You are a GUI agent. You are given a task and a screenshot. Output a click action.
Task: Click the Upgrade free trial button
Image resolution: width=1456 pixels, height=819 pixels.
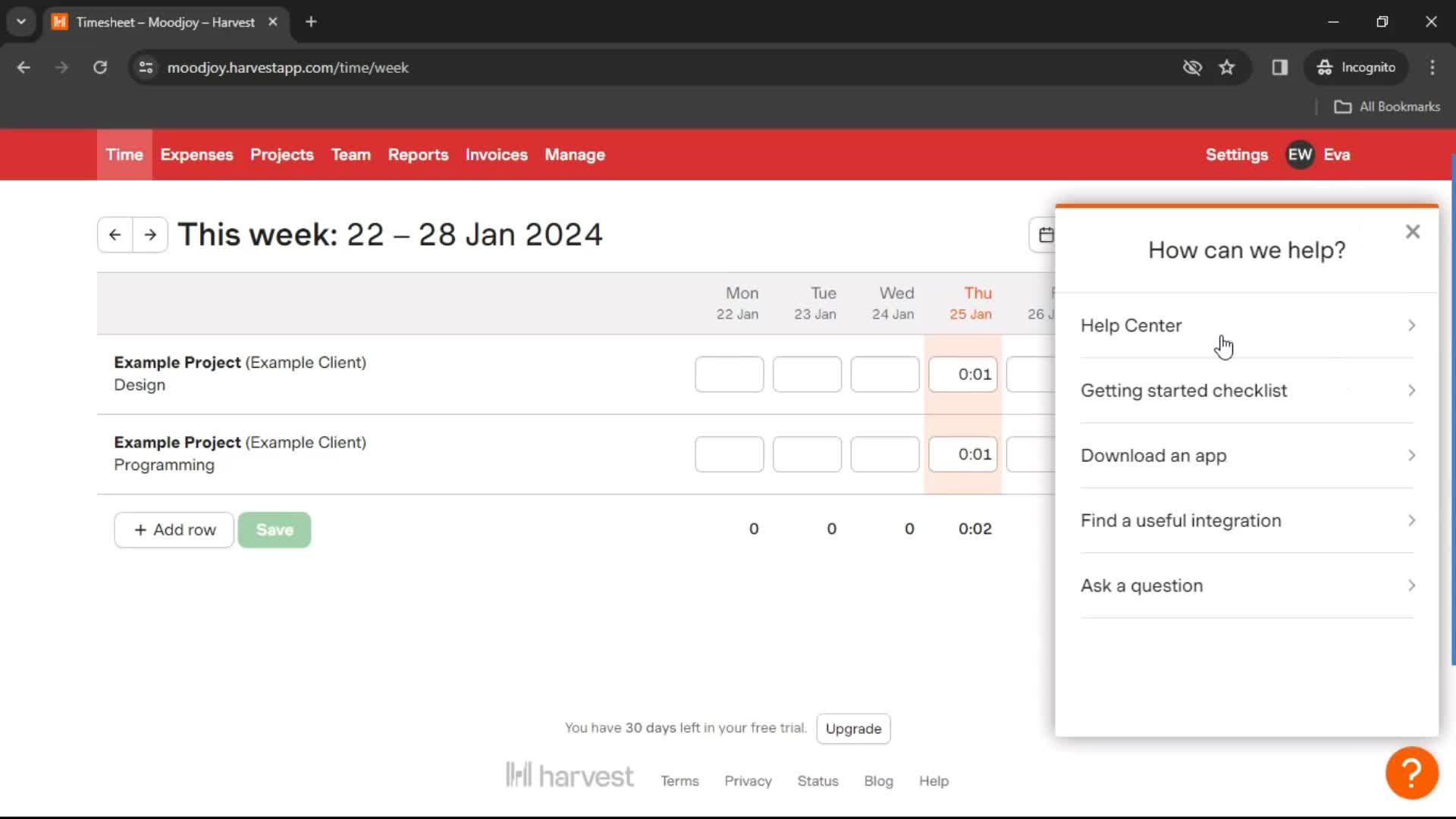[x=854, y=728]
